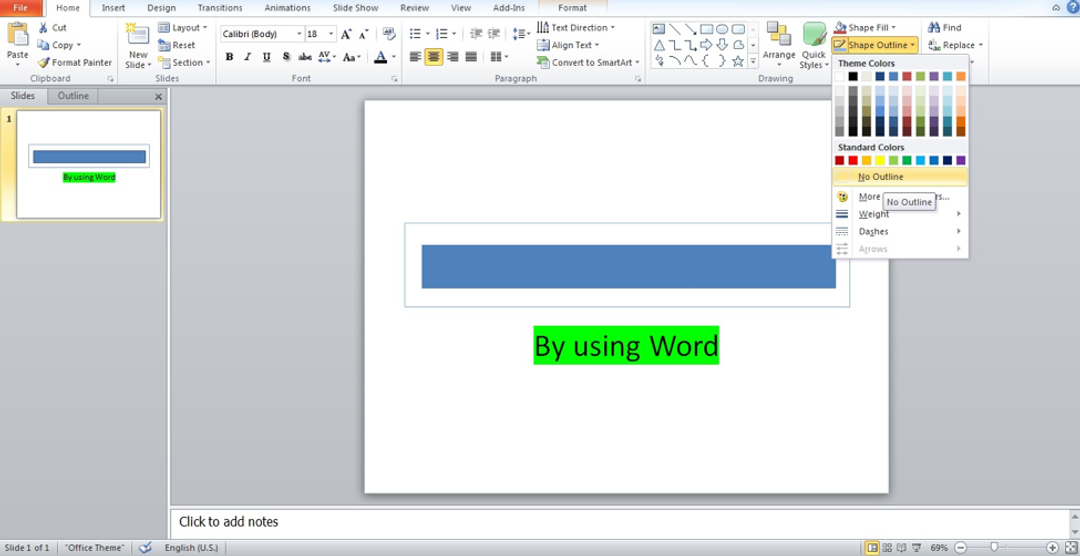Select the 5-Point Star shape
1080x556 pixels.
click(738, 61)
